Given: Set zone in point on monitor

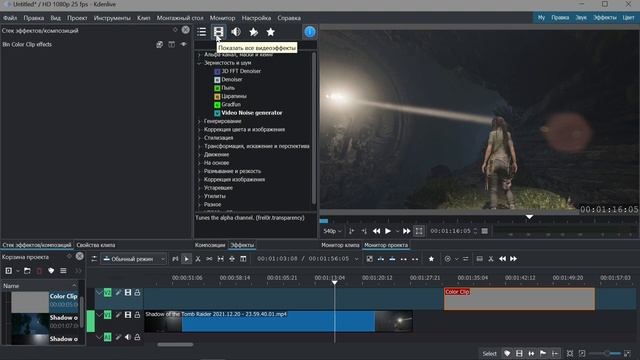Looking at the screenshot, I should click(351, 231).
